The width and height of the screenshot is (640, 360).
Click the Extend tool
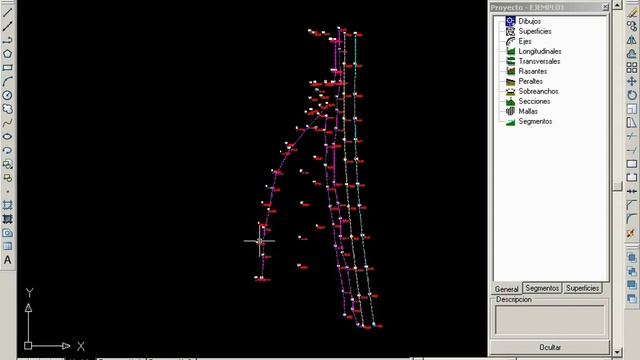tap(632, 150)
